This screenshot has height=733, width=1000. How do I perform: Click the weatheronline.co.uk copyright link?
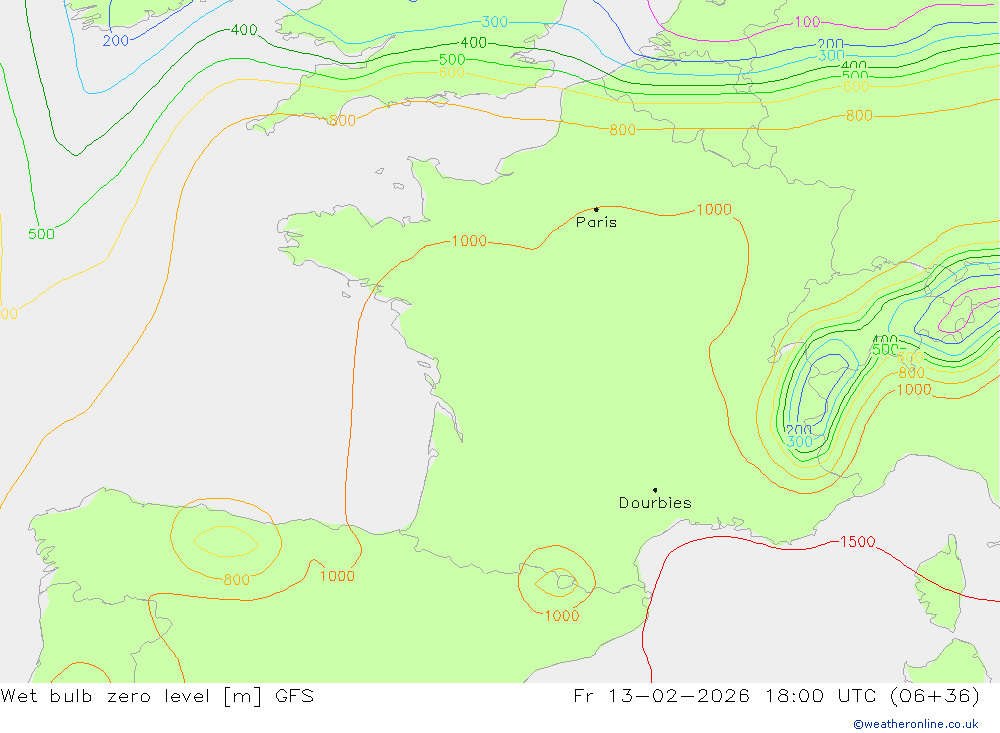pos(916,724)
